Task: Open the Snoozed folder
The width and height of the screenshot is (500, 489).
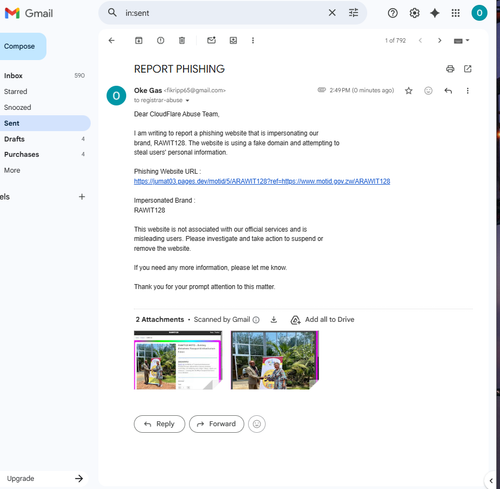Action: tap(44, 107)
